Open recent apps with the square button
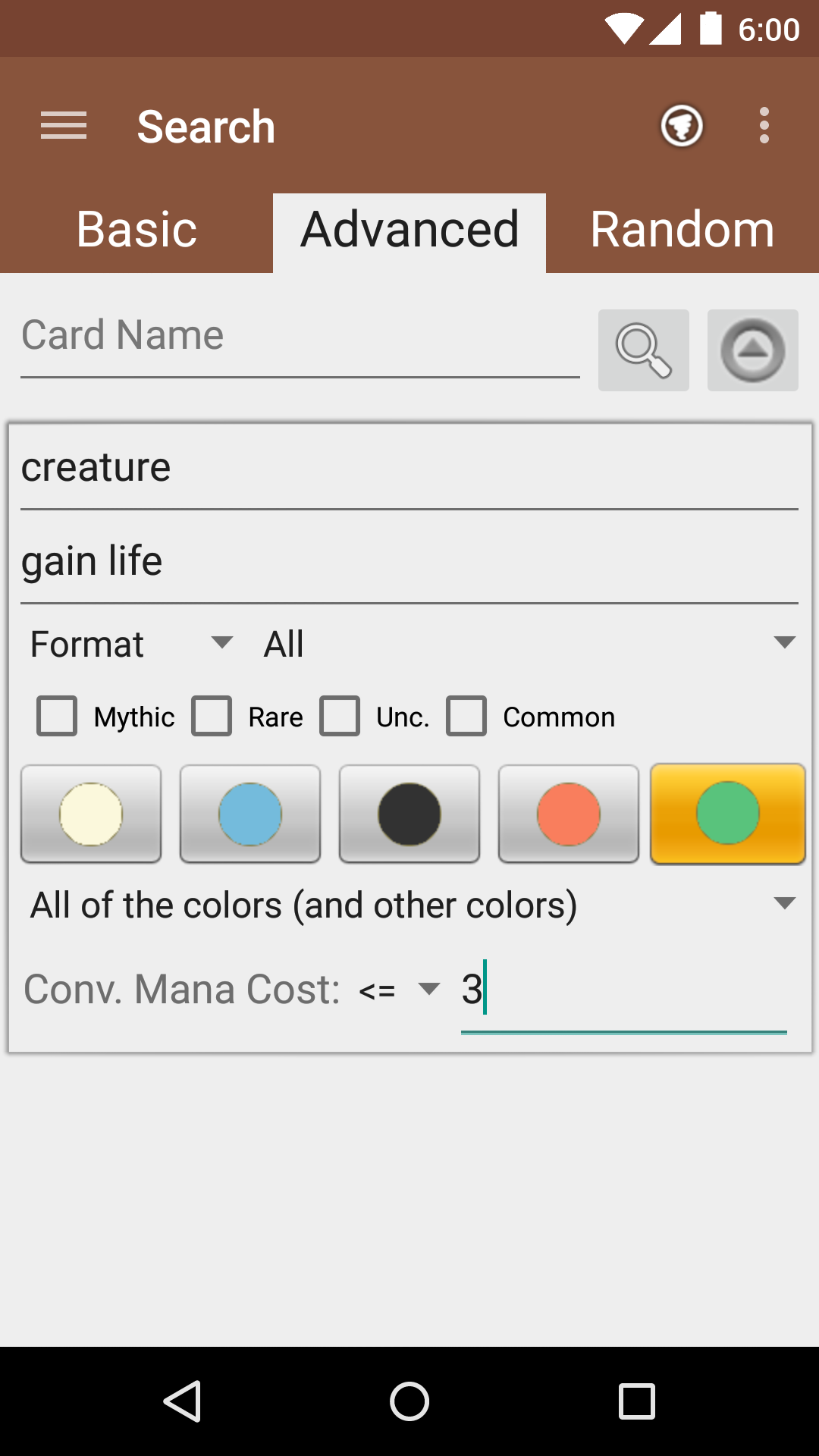 click(x=637, y=1401)
